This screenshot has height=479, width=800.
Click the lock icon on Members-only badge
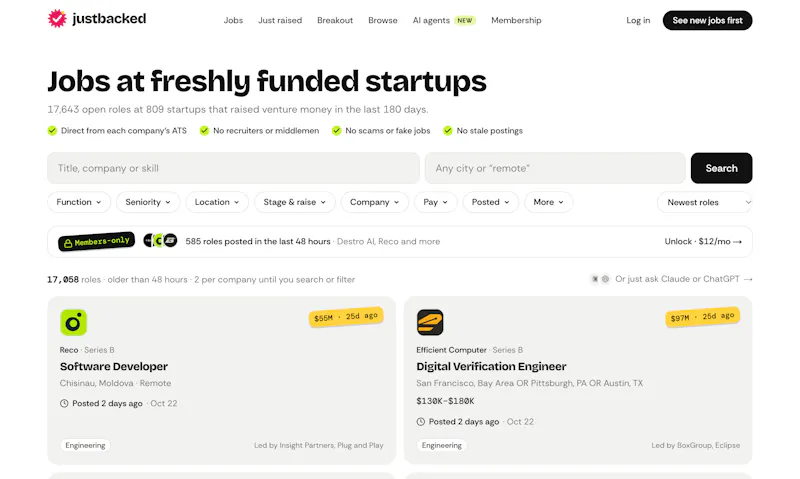68,243
